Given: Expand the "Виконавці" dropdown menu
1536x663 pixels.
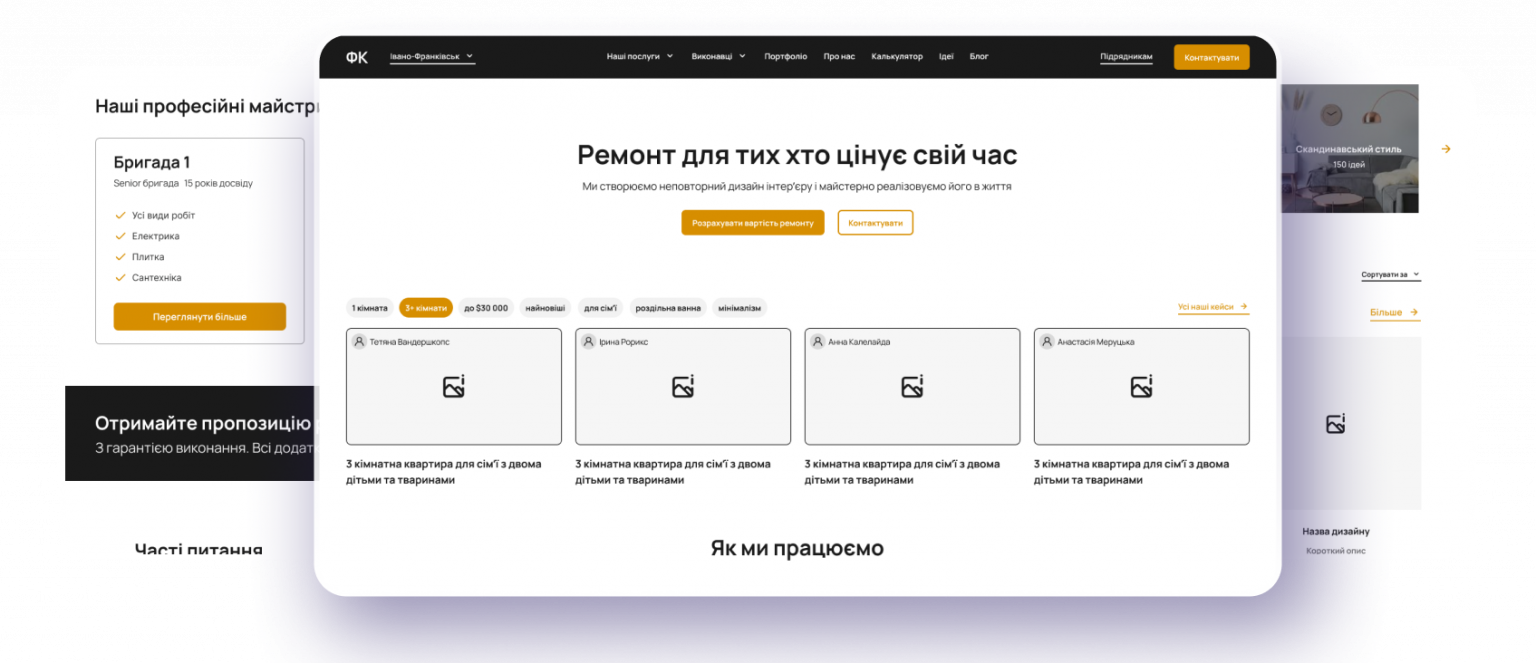Looking at the screenshot, I should pos(718,57).
